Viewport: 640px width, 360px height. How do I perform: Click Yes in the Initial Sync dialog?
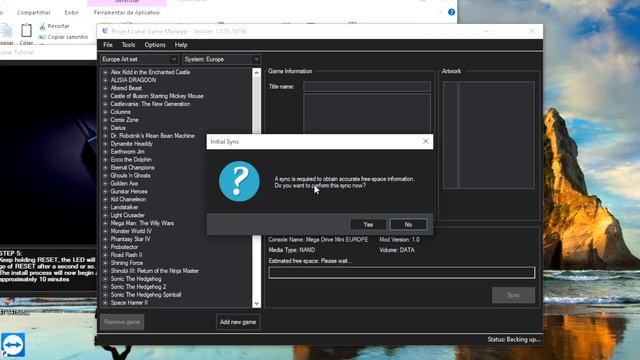coord(368,224)
